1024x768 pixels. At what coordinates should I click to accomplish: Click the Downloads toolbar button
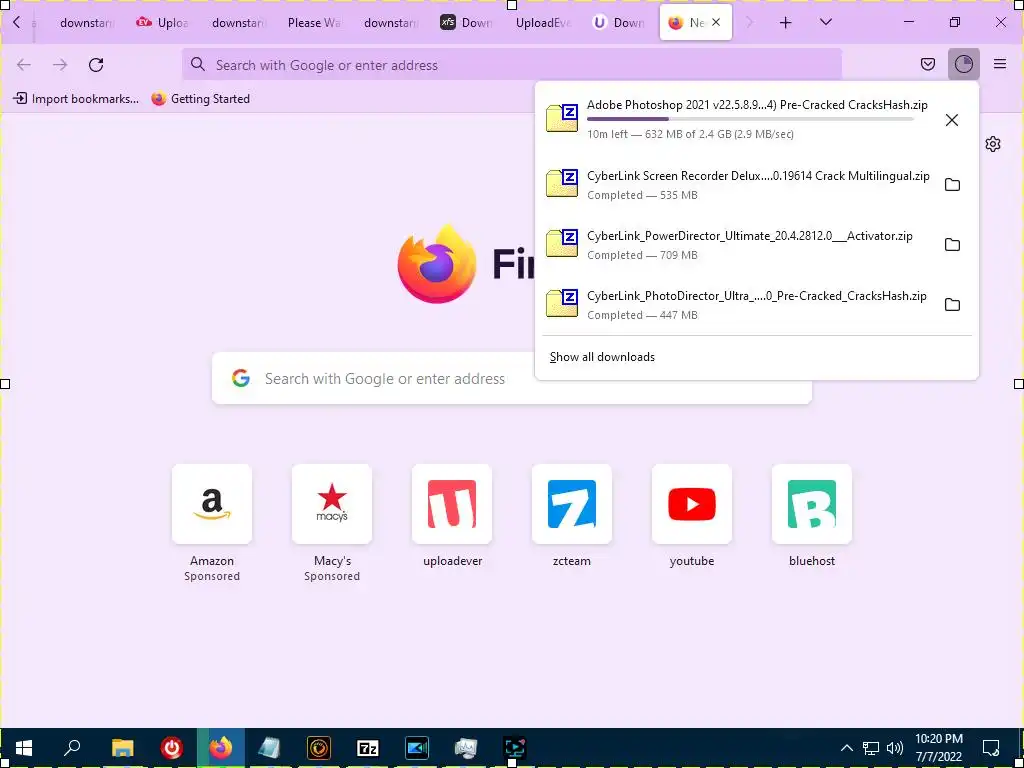pos(963,64)
